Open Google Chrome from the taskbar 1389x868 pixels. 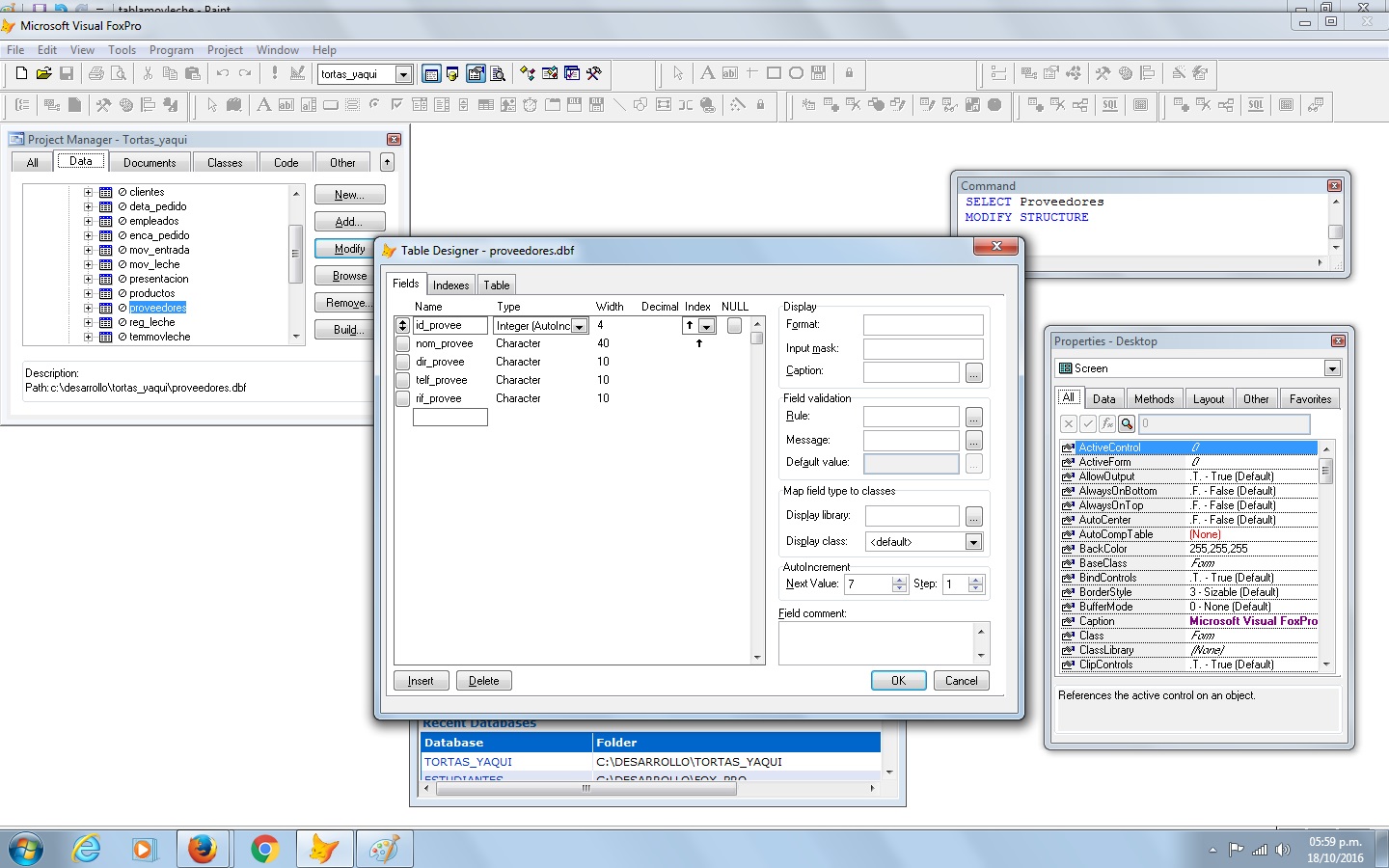(x=264, y=849)
